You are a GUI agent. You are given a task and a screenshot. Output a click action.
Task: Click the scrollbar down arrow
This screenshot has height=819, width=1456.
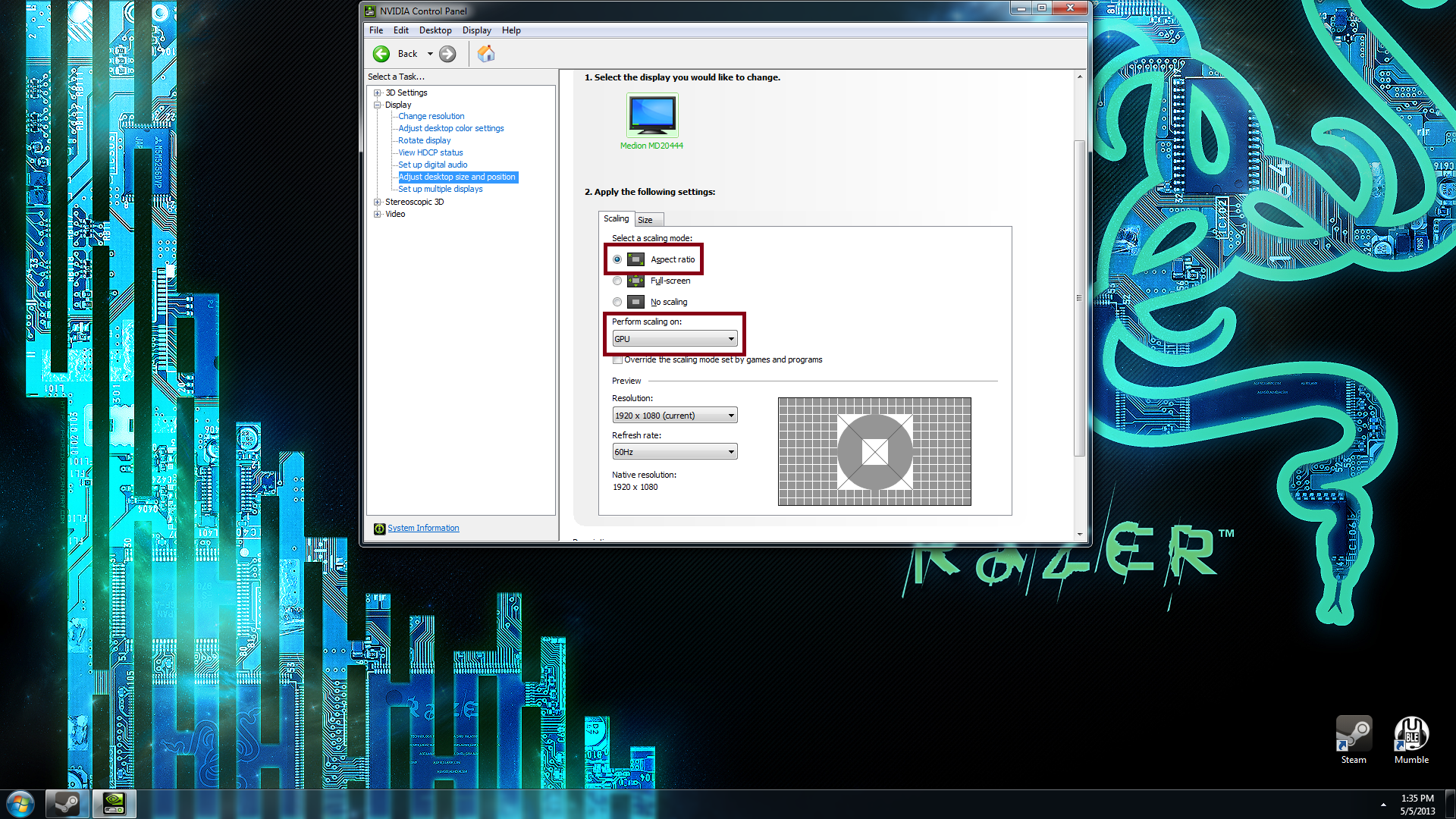click(1080, 535)
